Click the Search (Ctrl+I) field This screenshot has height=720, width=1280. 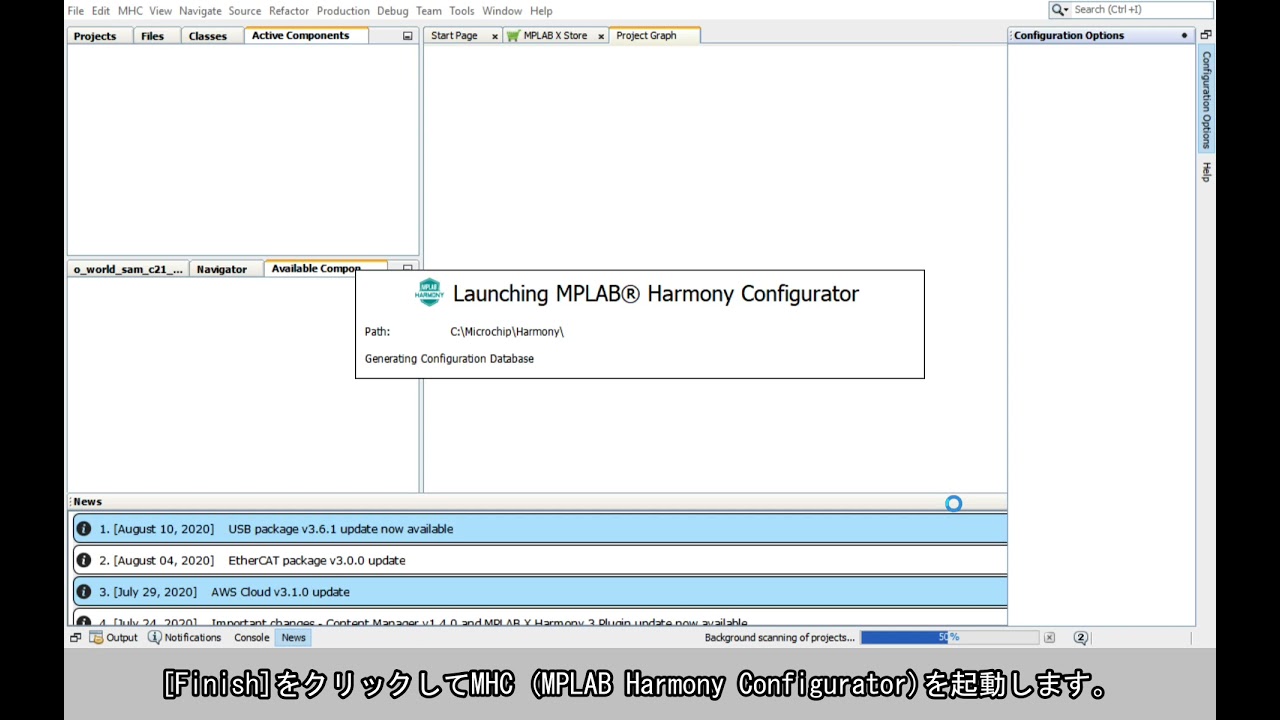[1141, 10]
